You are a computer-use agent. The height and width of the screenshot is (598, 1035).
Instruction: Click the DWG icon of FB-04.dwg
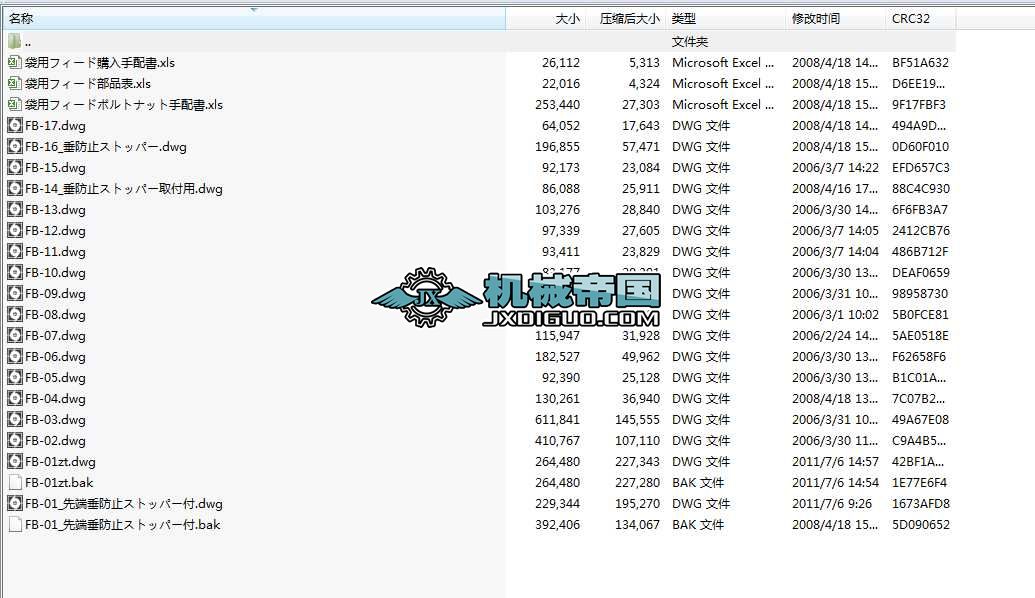(x=15, y=399)
